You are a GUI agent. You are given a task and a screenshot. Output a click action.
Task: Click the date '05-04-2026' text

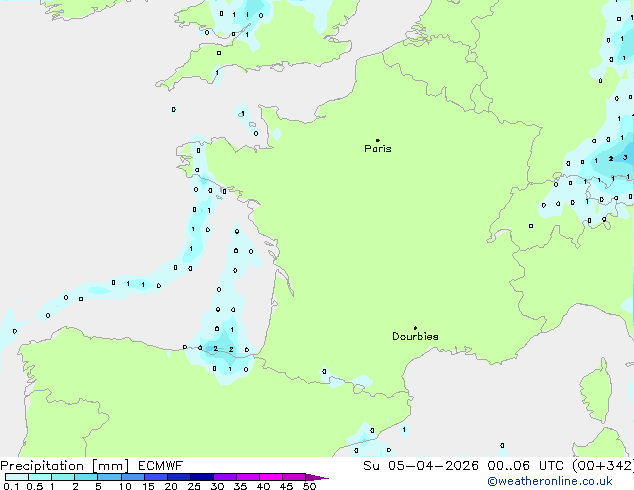pos(433,466)
